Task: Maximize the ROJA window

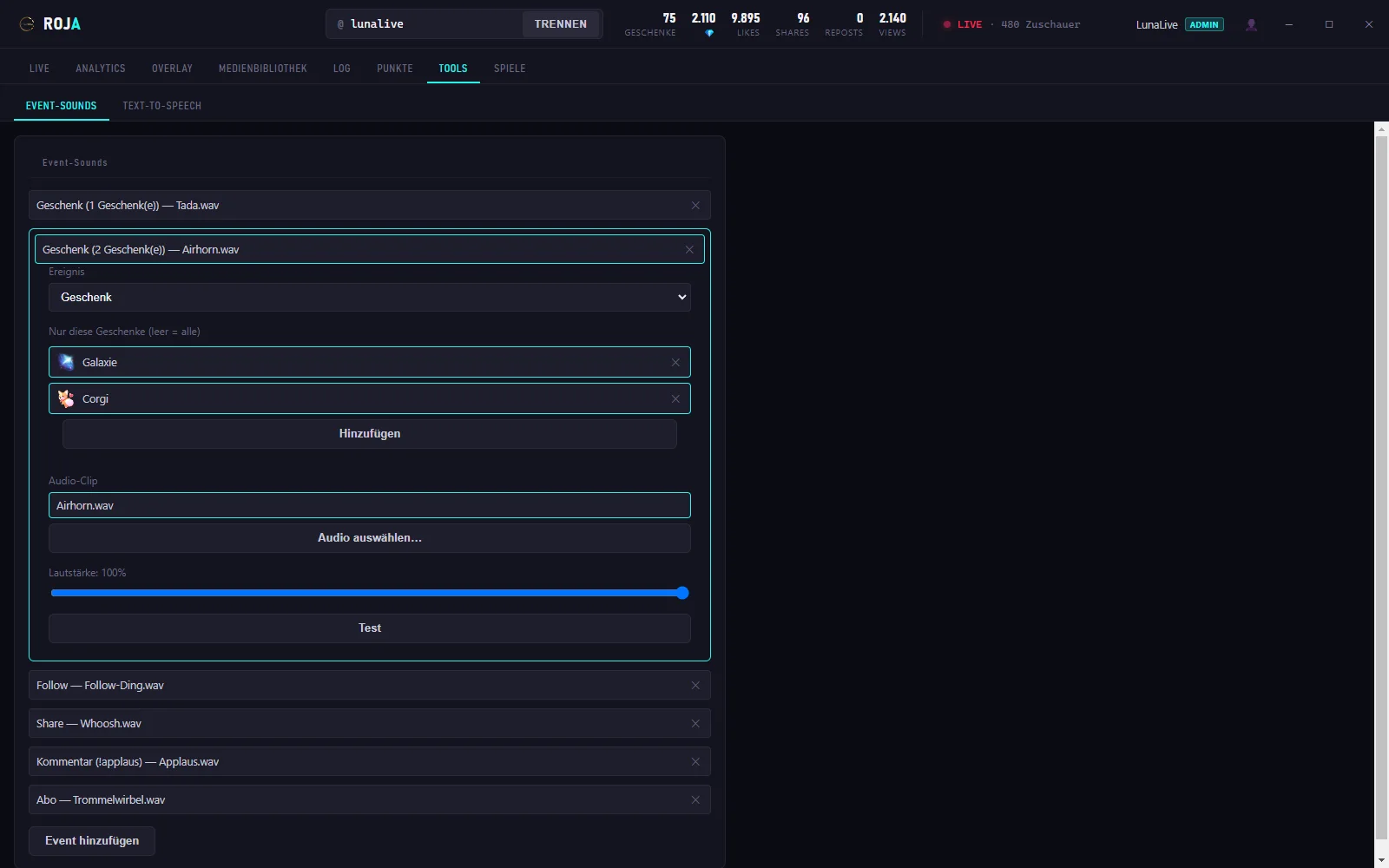Action: coord(1329,24)
